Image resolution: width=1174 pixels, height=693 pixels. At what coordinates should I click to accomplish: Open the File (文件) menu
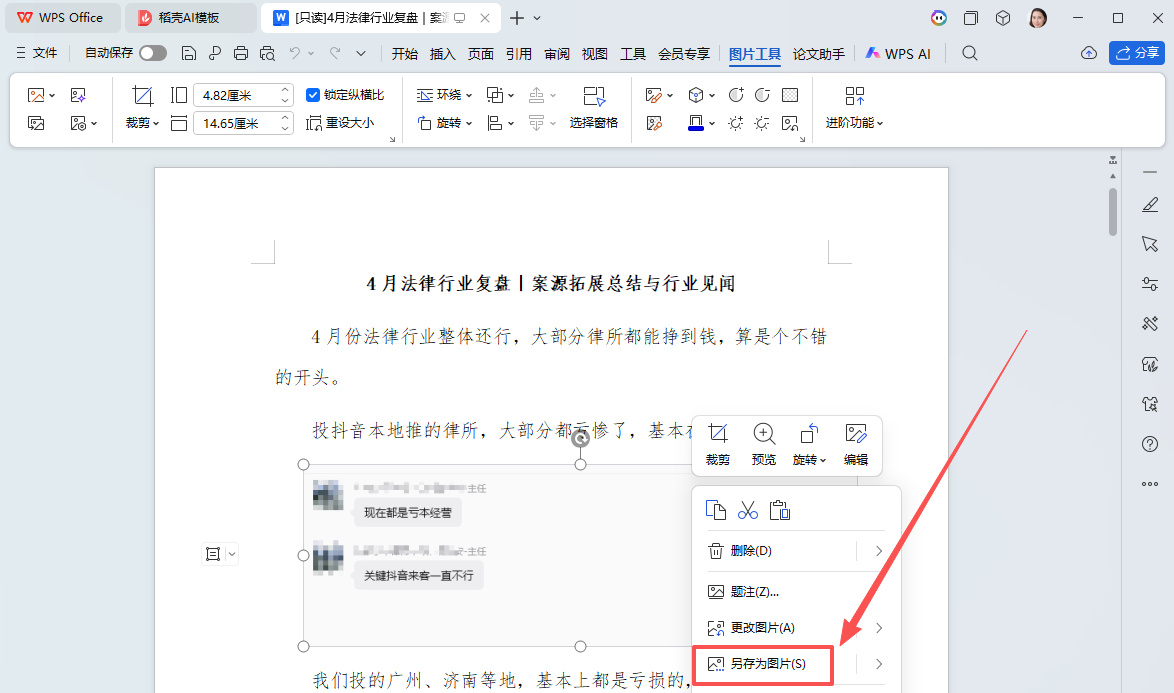[37, 53]
